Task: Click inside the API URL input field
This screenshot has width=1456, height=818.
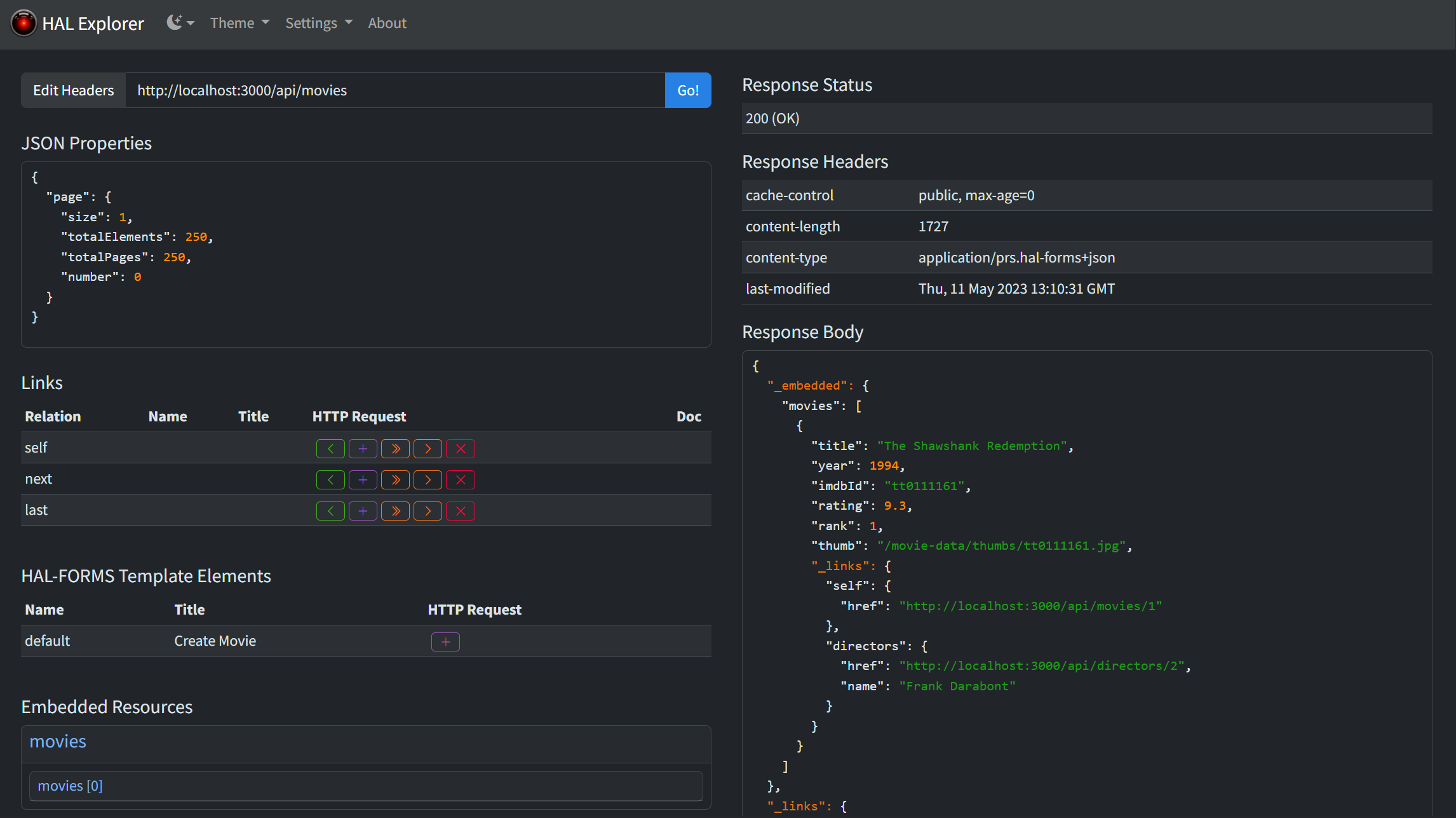Action: pos(394,90)
